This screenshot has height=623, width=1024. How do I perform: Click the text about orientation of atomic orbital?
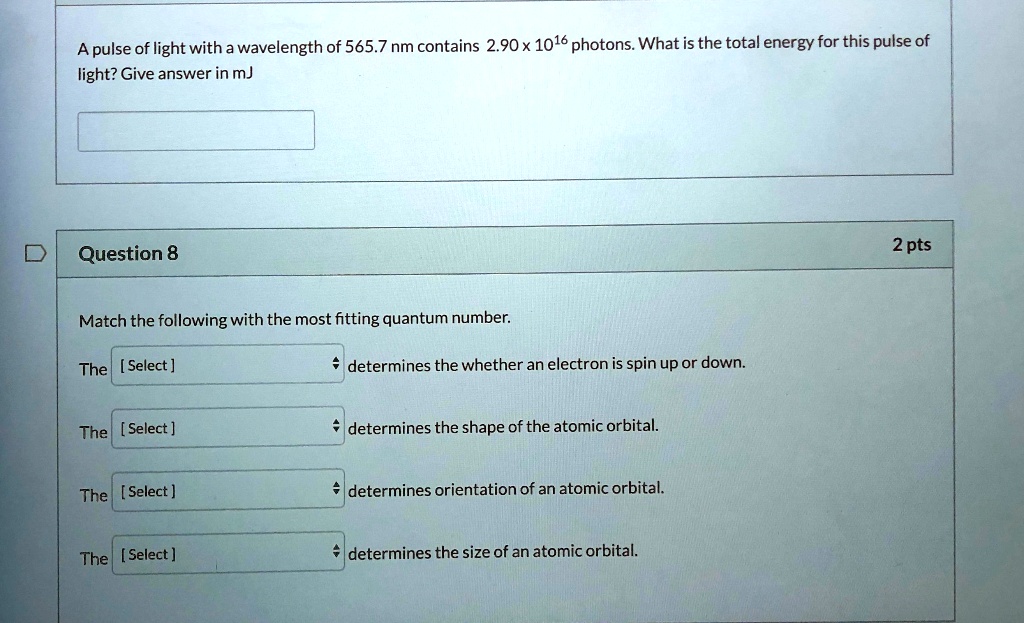point(506,490)
